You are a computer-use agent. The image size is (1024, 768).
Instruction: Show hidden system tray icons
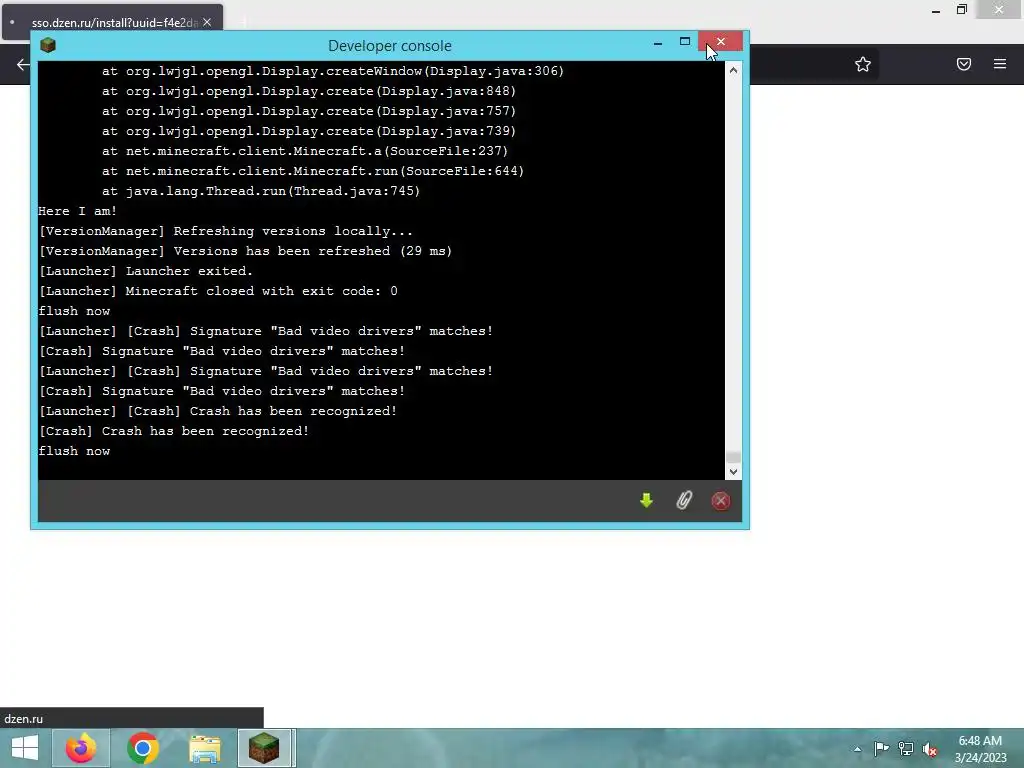(857, 749)
